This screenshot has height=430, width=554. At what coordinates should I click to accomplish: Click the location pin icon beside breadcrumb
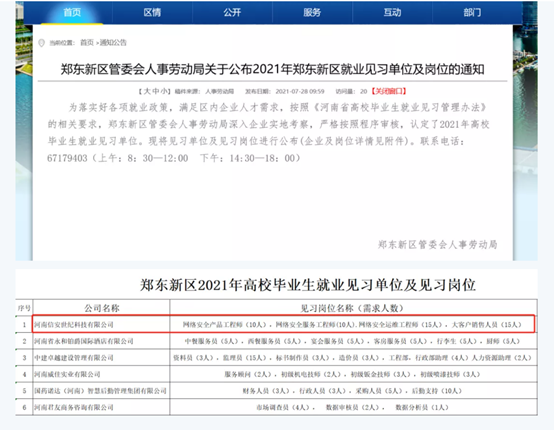coord(41,43)
